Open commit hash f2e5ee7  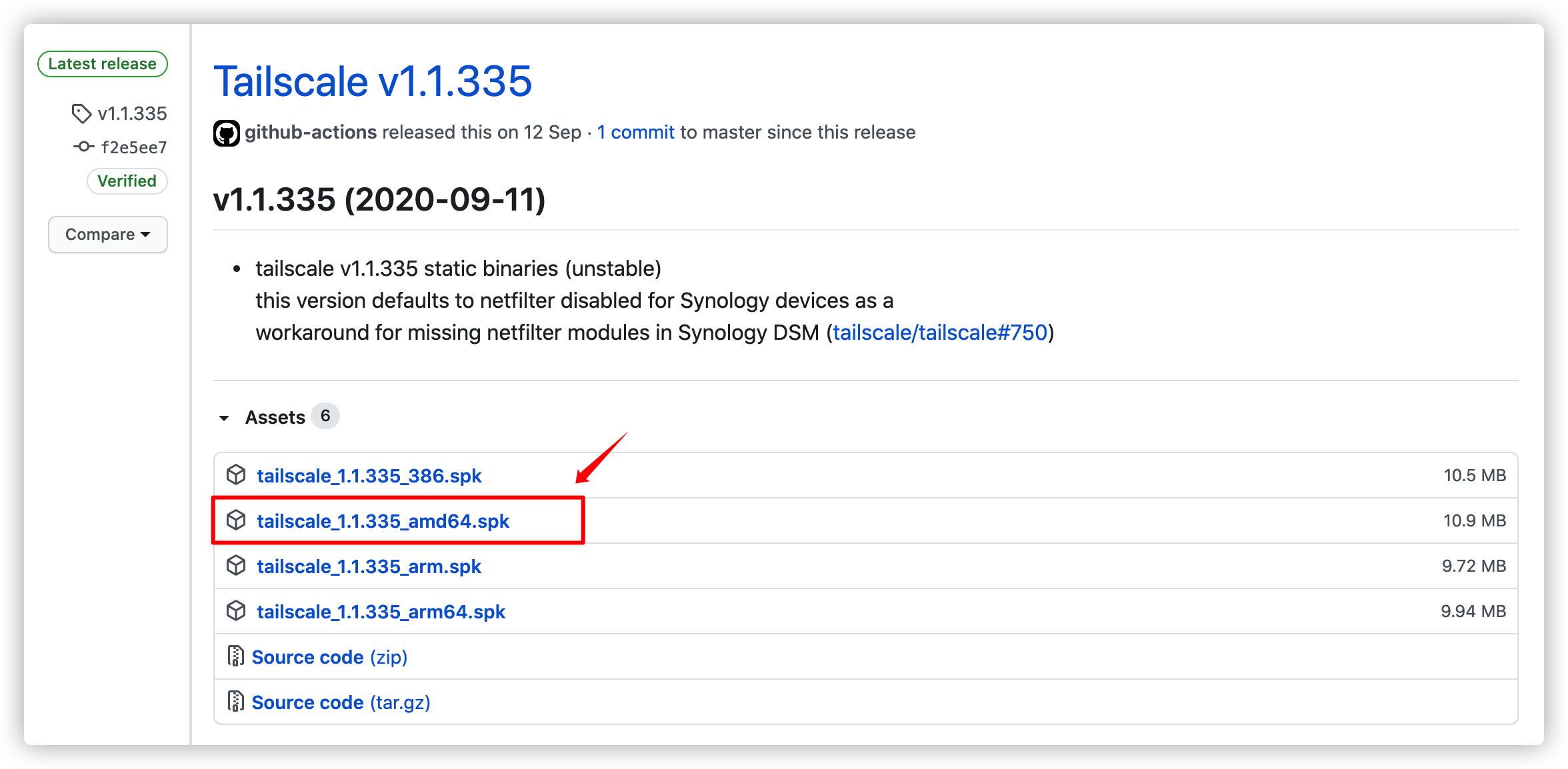[x=133, y=147]
